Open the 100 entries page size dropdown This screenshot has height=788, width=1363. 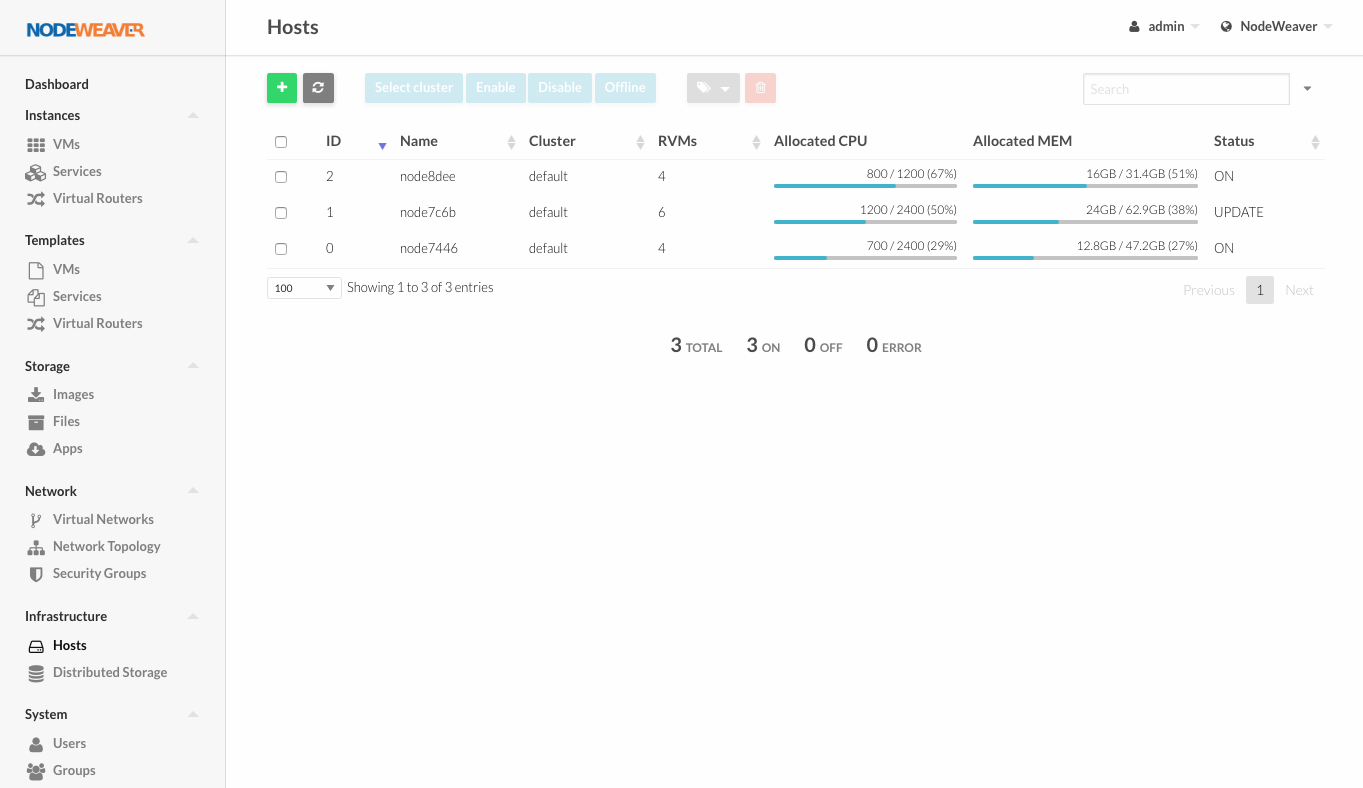[x=305, y=288]
